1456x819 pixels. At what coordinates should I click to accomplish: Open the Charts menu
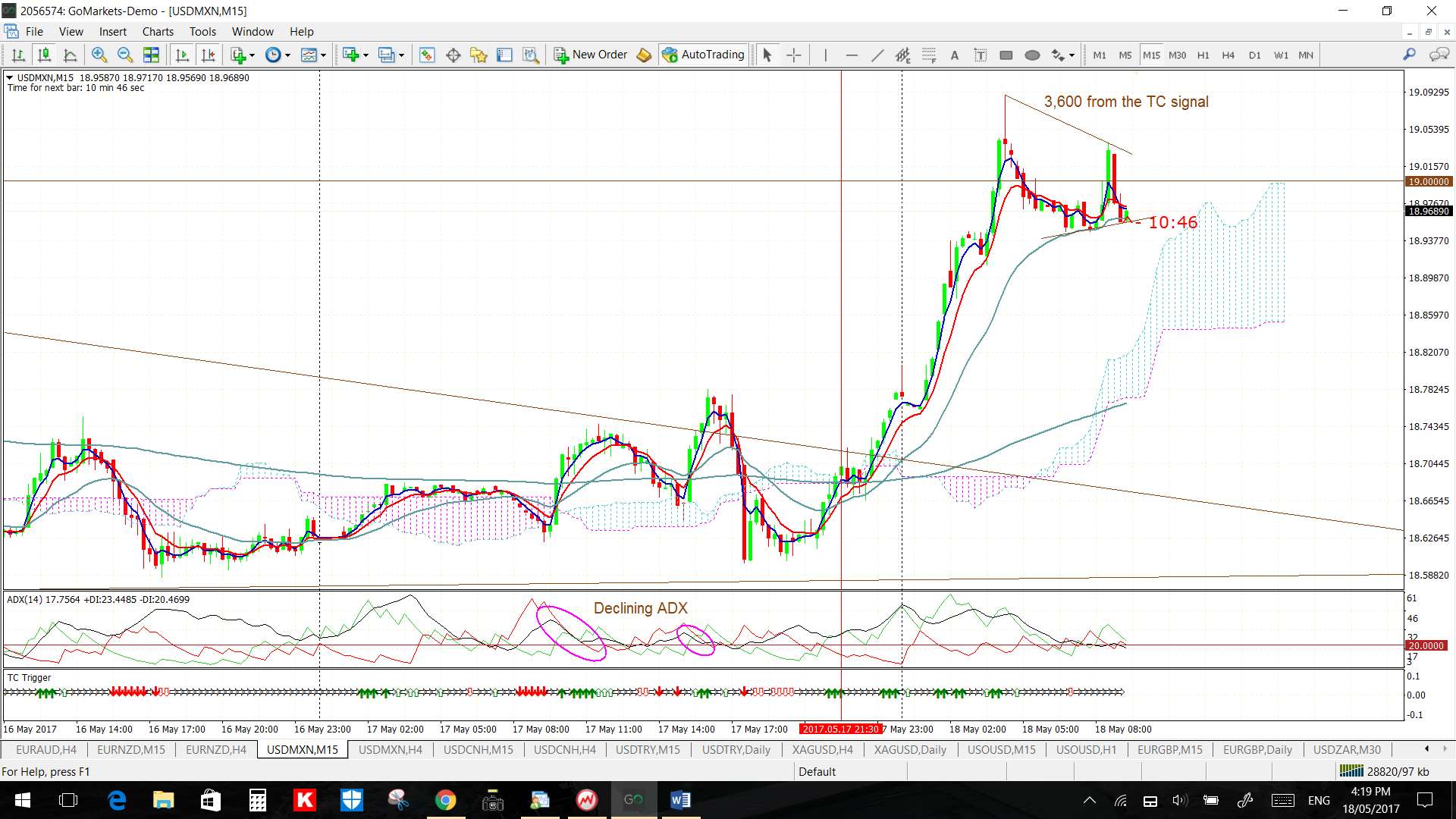click(158, 32)
